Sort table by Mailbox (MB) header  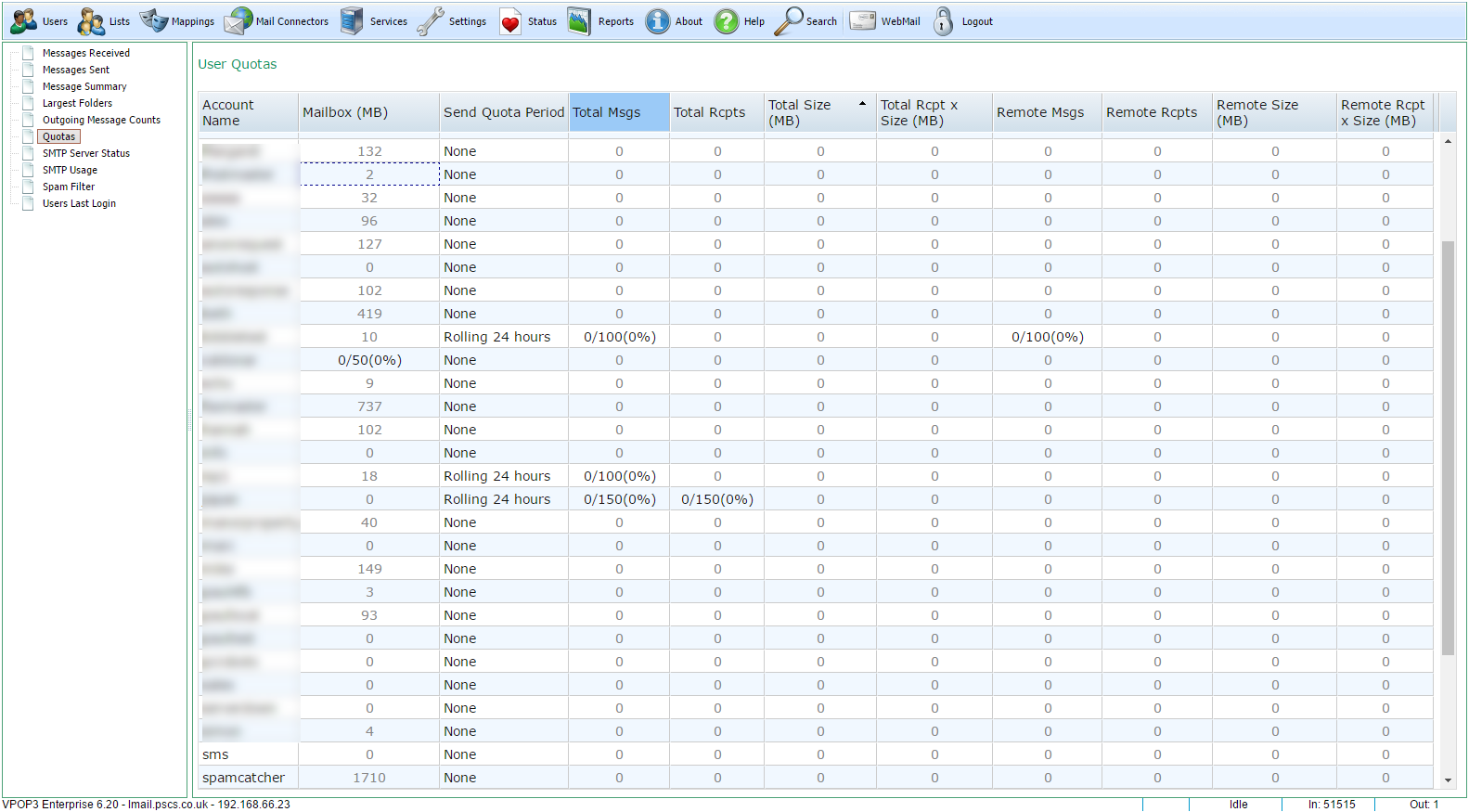click(x=345, y=112)
